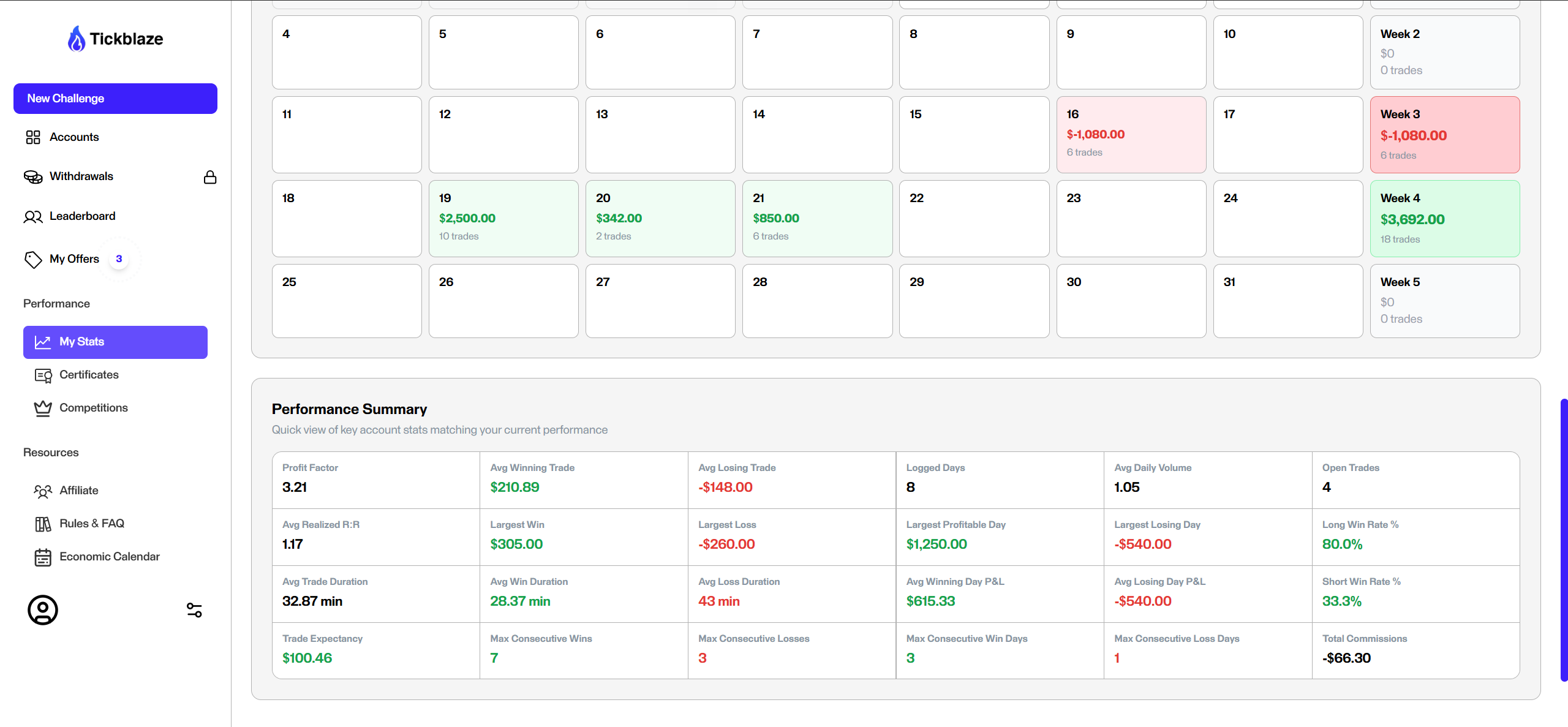Open the user profile avatar icon
Viewport: 1568px width, 727px height.
43,610
